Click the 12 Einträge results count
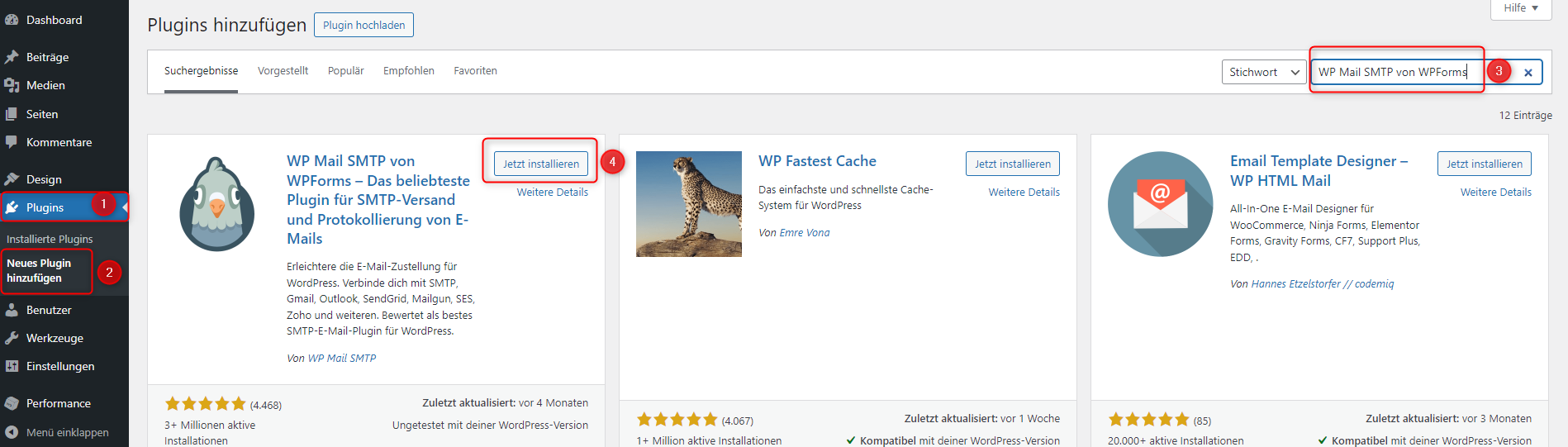The height and width of the screenshot is (447, 1568). point(1526,116)
